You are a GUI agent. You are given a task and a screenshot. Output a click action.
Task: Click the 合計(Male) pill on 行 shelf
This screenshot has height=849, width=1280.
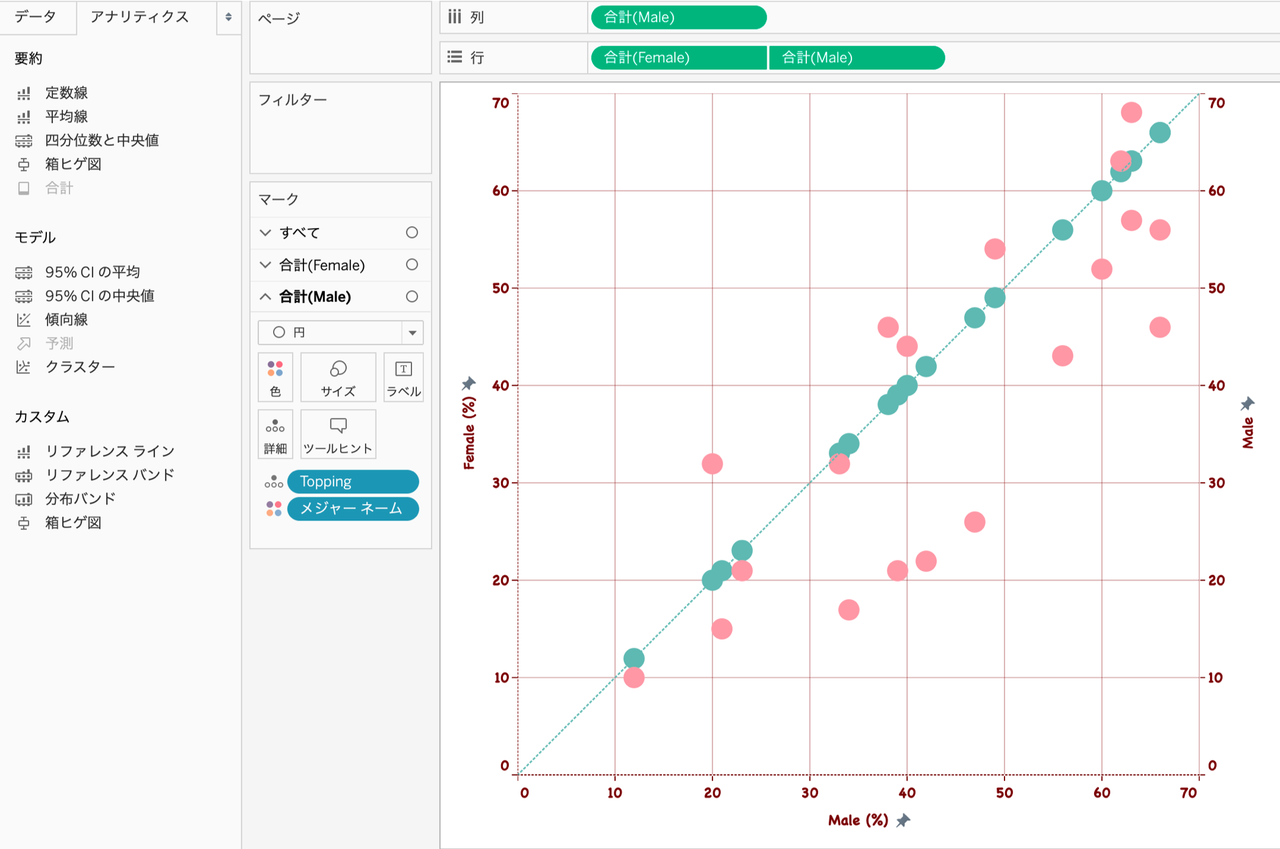pyautogui.click(x=857, y=58)
